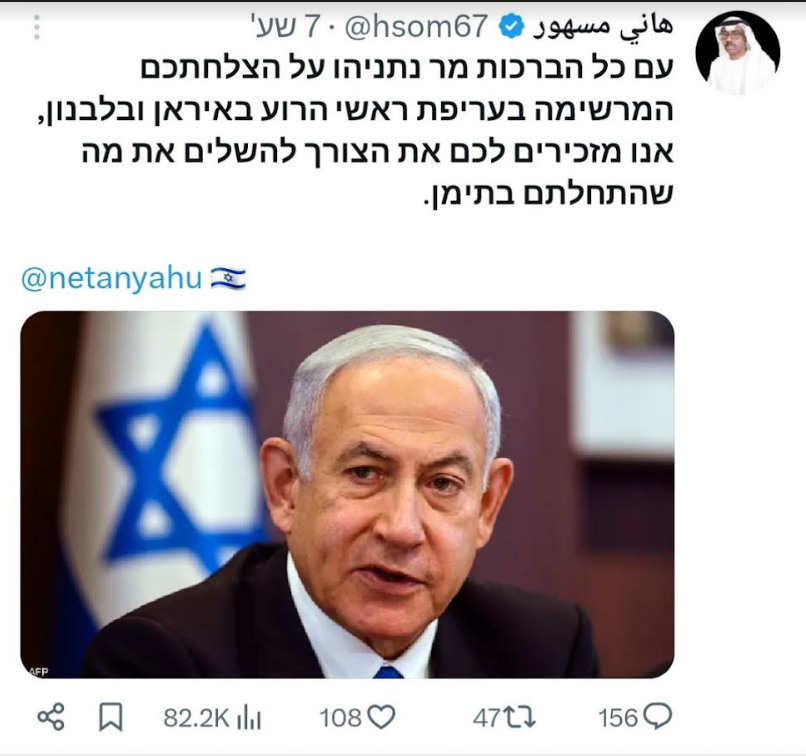Open the share icon menu
Screen dimensions: 806x756
(x=51, y=716)
